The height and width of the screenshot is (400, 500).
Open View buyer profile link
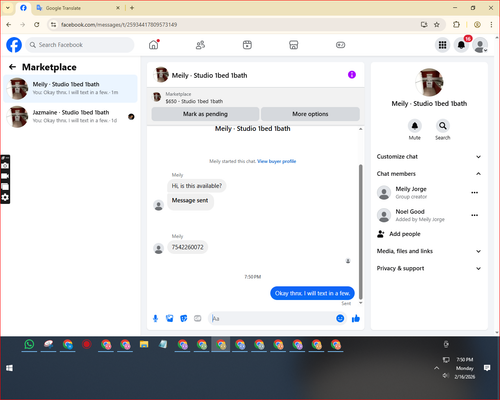(276, 161)
